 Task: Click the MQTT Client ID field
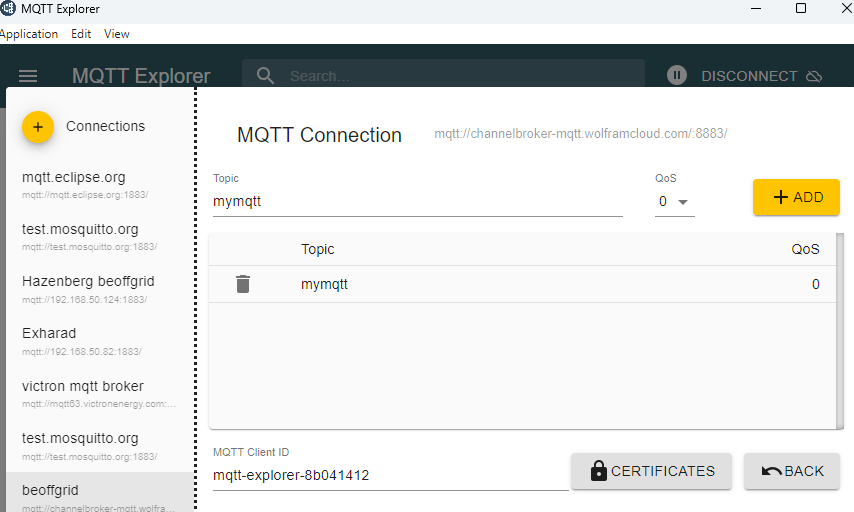[390, 475]
